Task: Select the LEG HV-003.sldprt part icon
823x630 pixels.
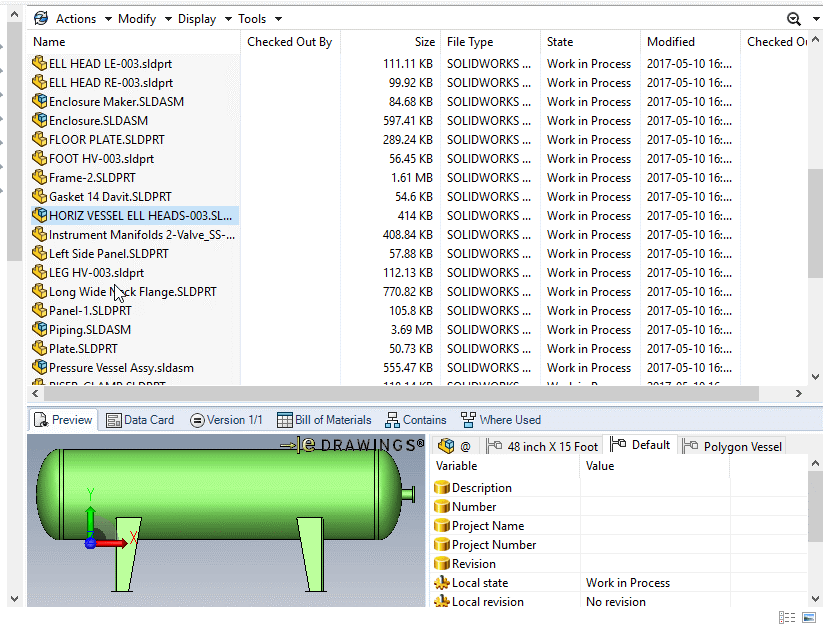Action: pos(39,272)
